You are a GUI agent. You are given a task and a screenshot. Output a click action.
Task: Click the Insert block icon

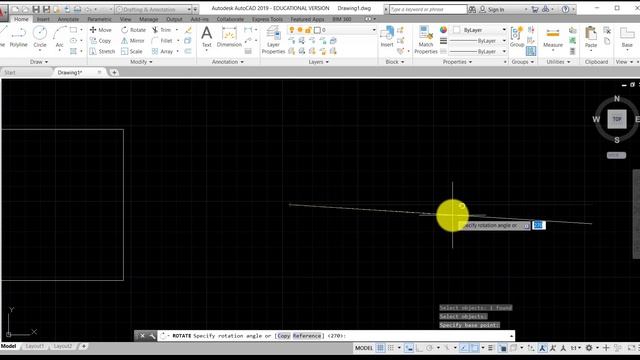click(387, 37)
